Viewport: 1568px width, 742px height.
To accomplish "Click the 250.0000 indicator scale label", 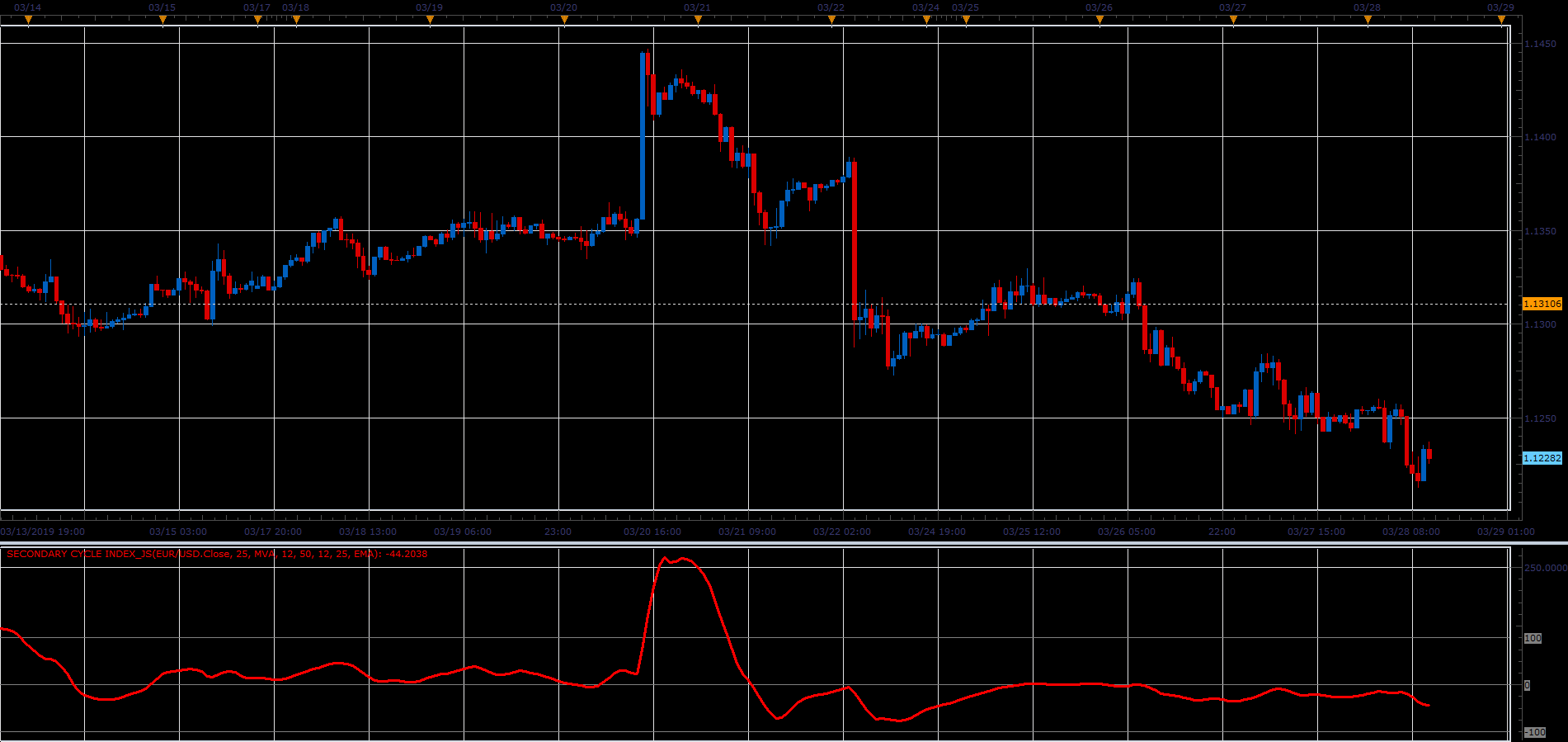I will pos(1546,568).
